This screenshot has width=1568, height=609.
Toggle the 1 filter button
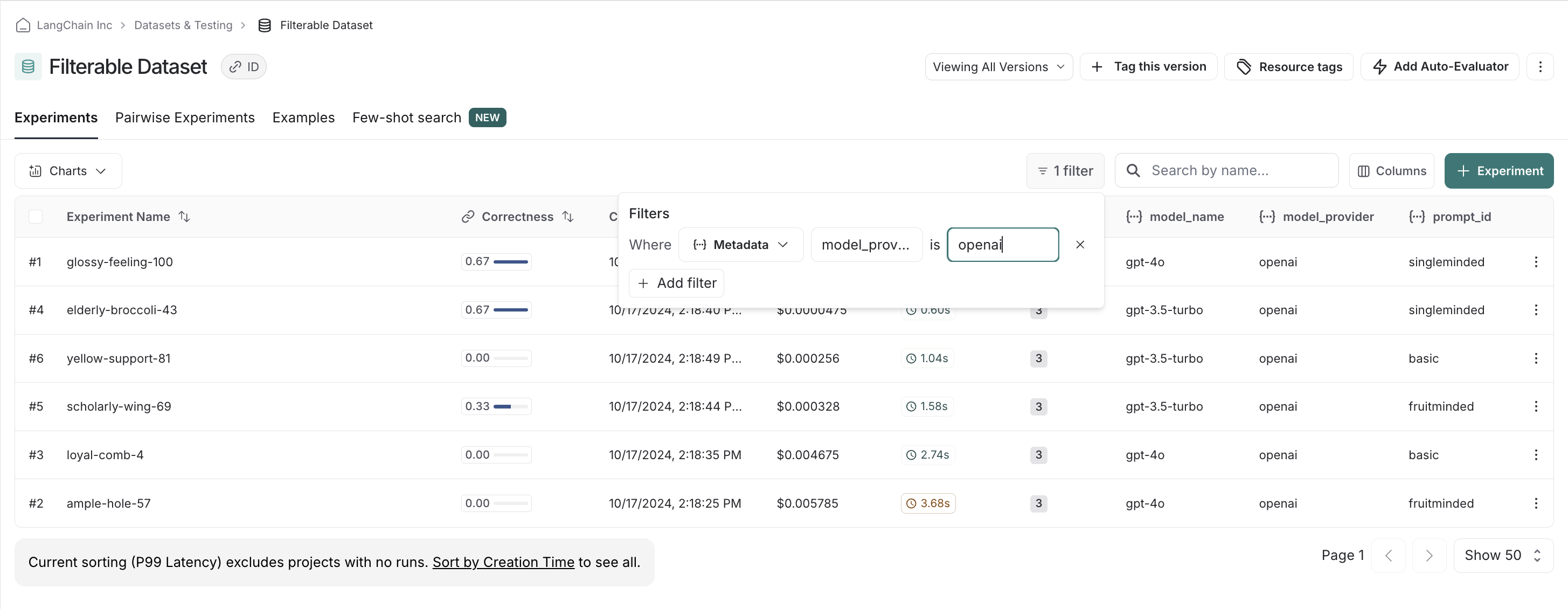pos(1065,171)
